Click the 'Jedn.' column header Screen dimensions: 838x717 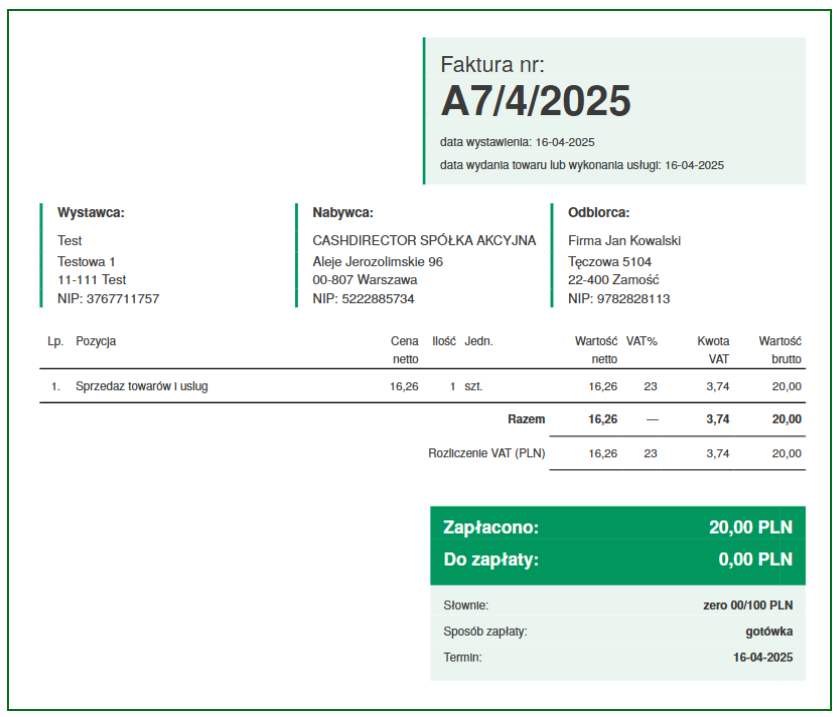[479, 341]
